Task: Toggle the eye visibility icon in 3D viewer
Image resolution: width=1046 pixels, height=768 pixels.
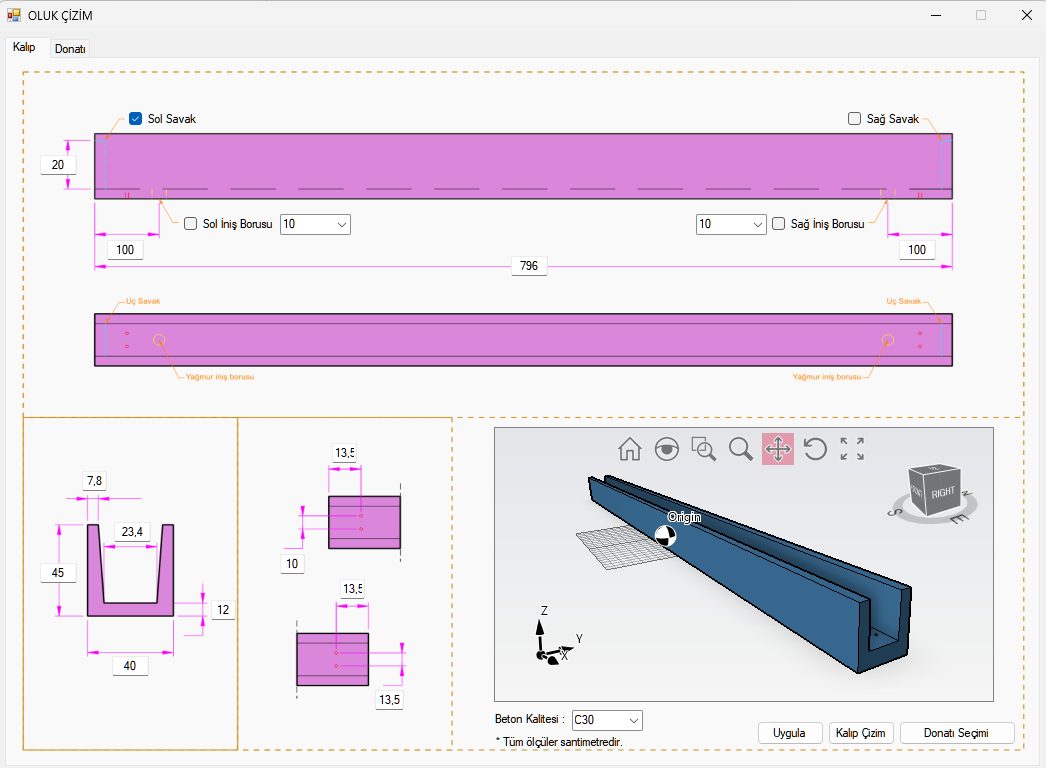Action: pyautogui.click(x=667, y=449)
